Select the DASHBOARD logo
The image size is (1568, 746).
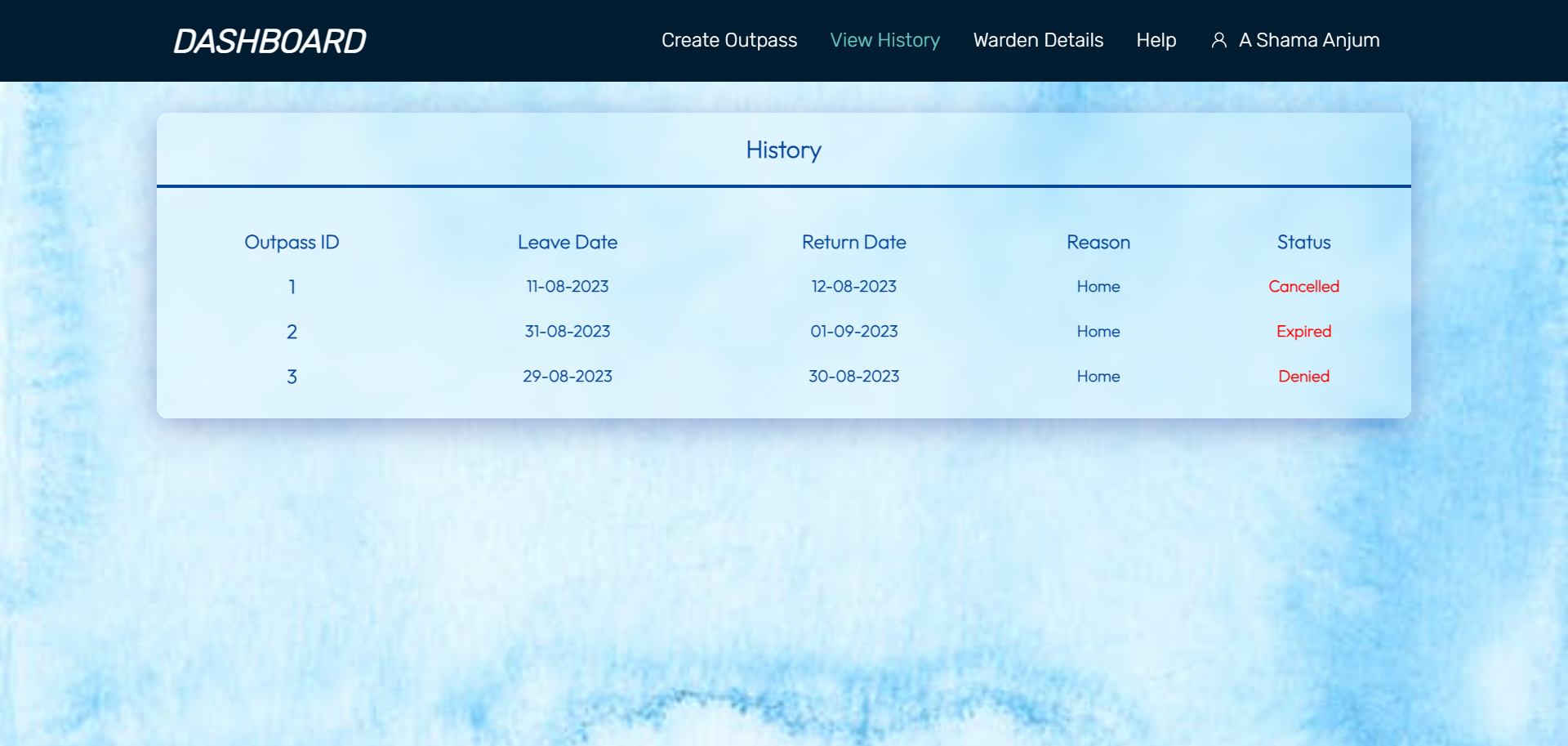pyautogui.click(x=270, y=40)
